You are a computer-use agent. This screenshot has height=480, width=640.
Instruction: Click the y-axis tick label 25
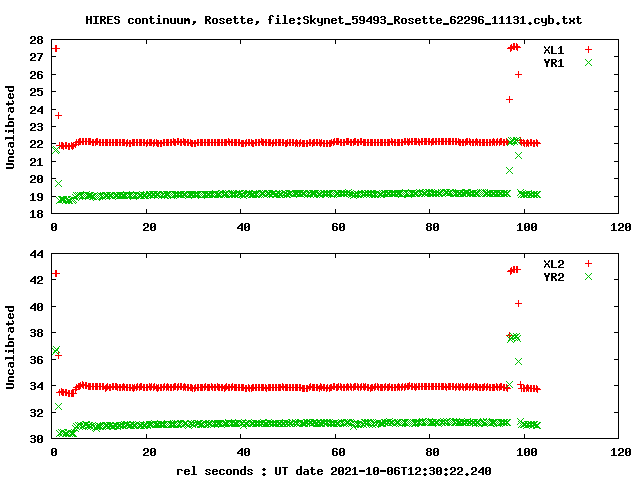click(36, 92)
